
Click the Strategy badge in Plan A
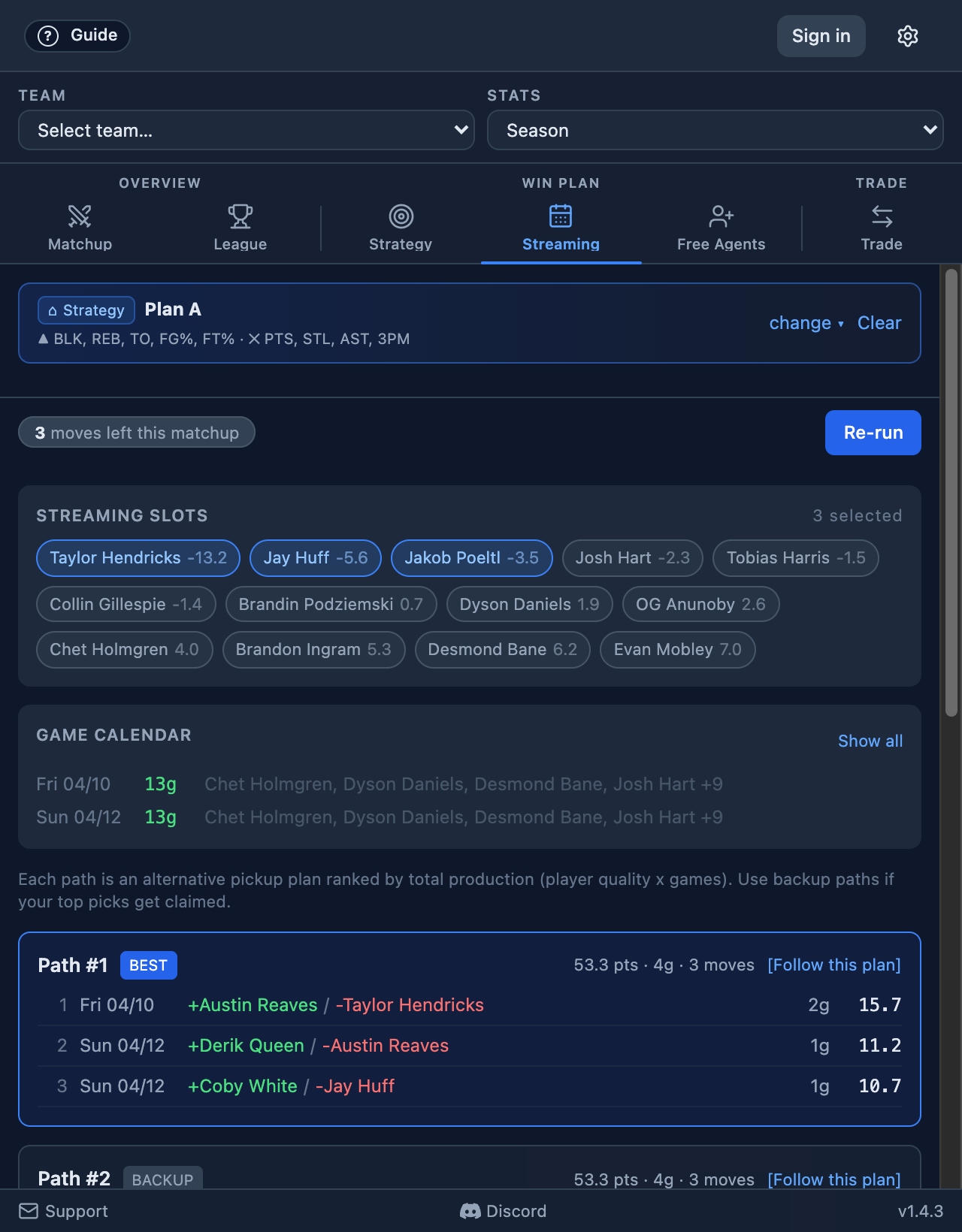[86, 310]
